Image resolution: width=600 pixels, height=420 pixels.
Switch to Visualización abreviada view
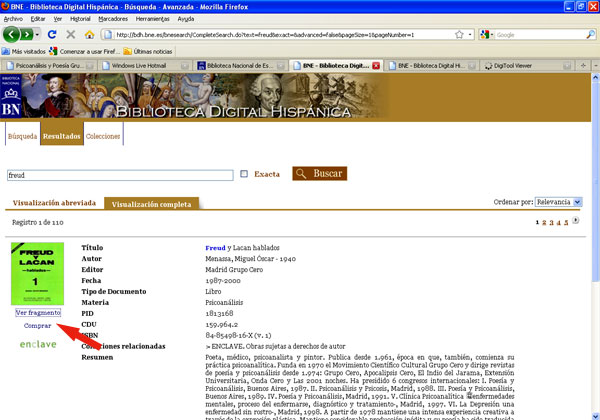[x=54, y=203]
